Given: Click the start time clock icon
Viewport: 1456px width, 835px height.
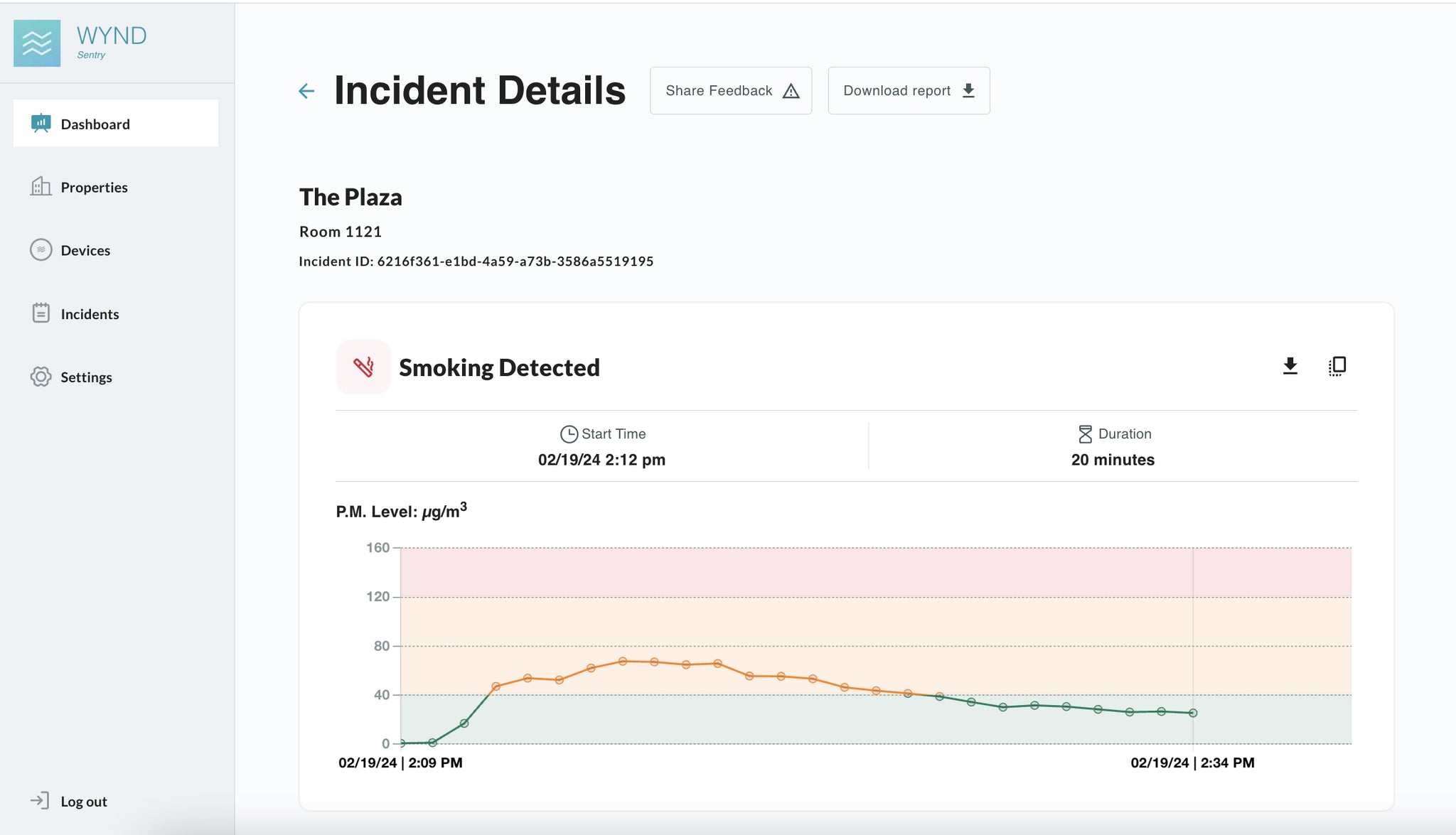Looking at the screenshot, I should pos(568,433).
